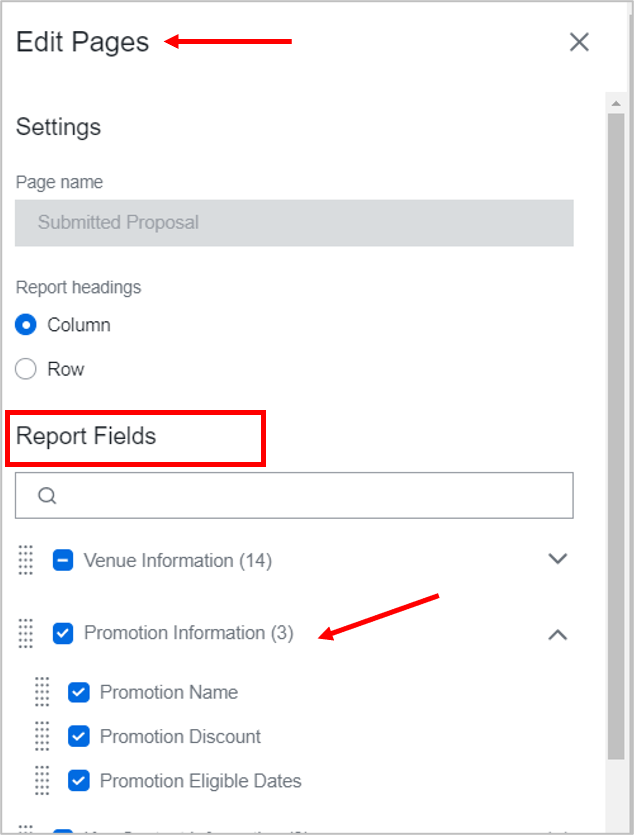Close the Edit Pages panel
The width and height of the screenshot is (634, 835).
(x=579, y=42)
